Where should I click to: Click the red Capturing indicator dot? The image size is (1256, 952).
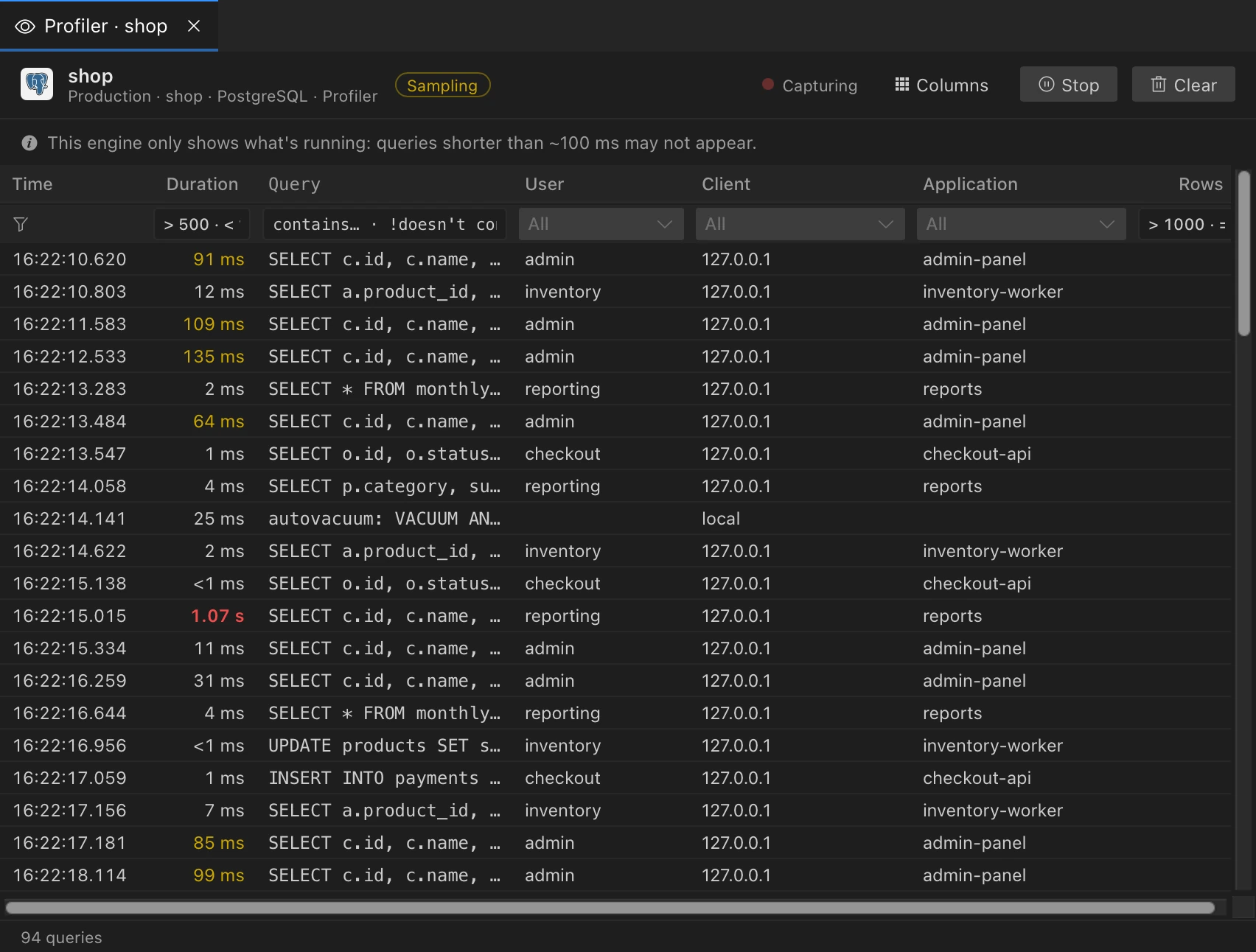(768, 85)
